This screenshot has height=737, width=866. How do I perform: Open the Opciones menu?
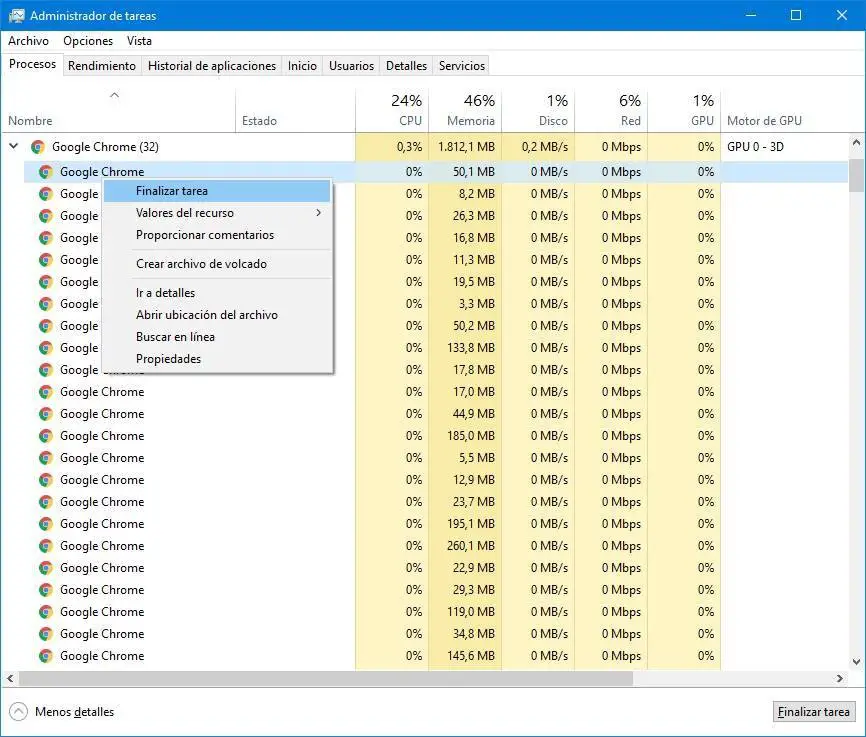click(88, 41)
